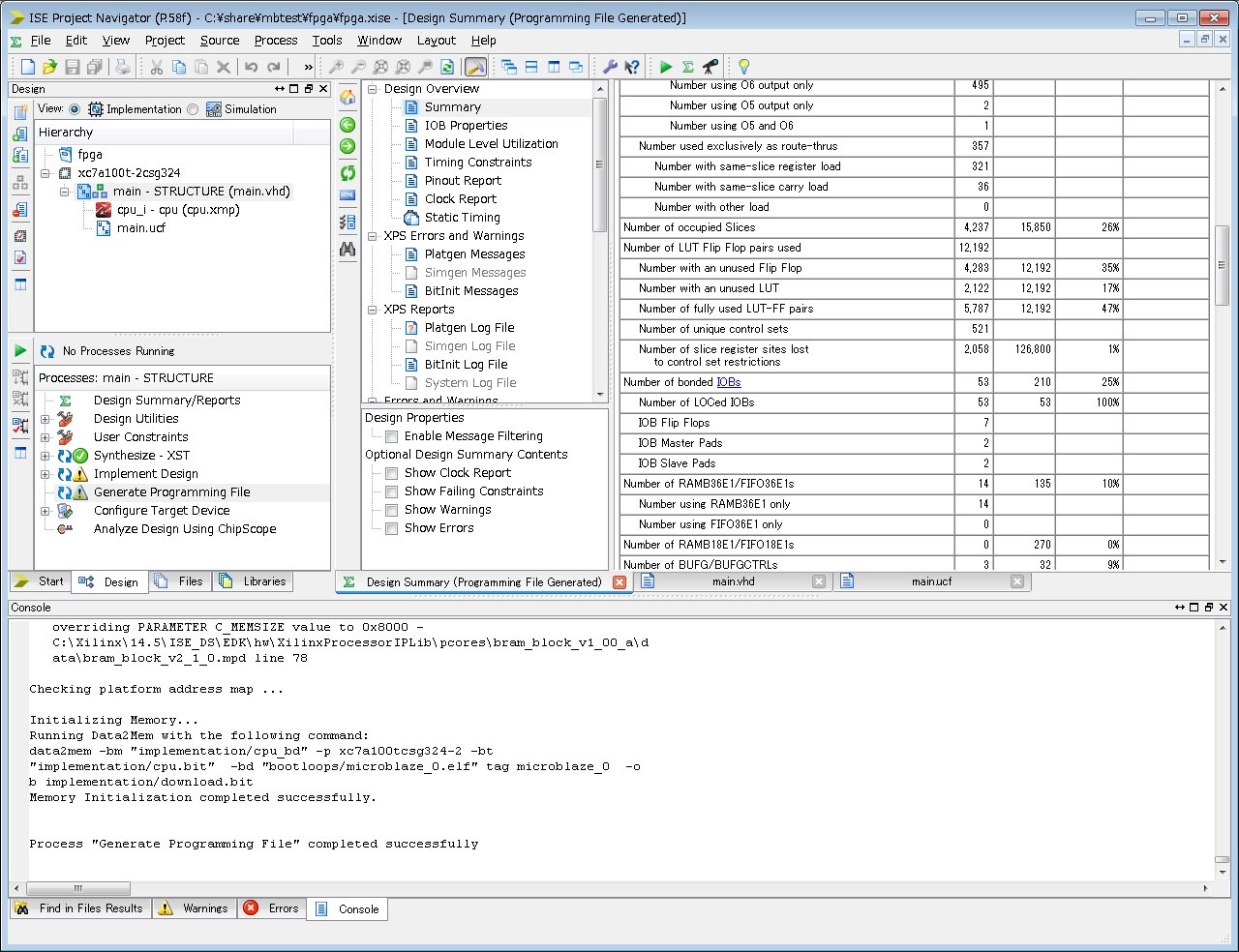Collapse the Design Overview tree node
The image size is (1239, 952).
coord(373,89)
